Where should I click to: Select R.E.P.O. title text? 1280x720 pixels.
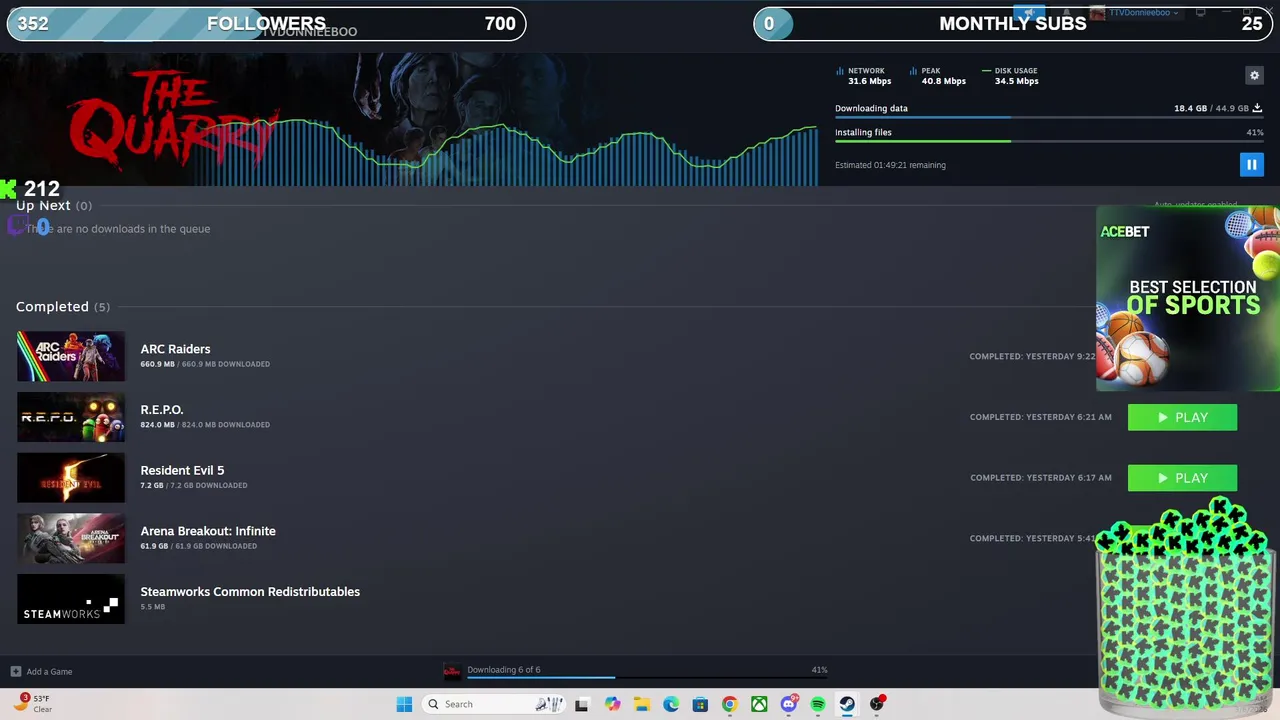point(162,410)
